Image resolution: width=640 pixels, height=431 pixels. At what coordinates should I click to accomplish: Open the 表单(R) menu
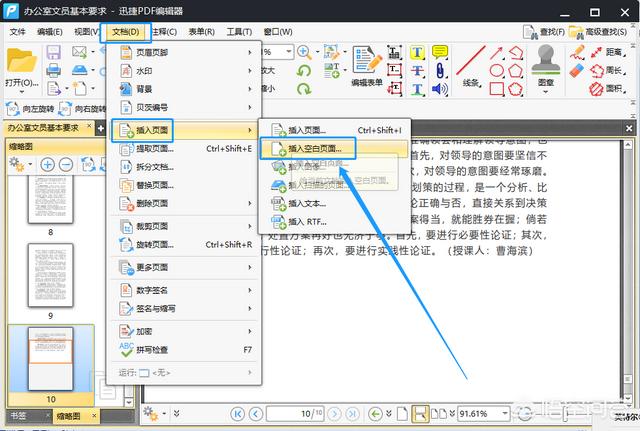(202, 32)
